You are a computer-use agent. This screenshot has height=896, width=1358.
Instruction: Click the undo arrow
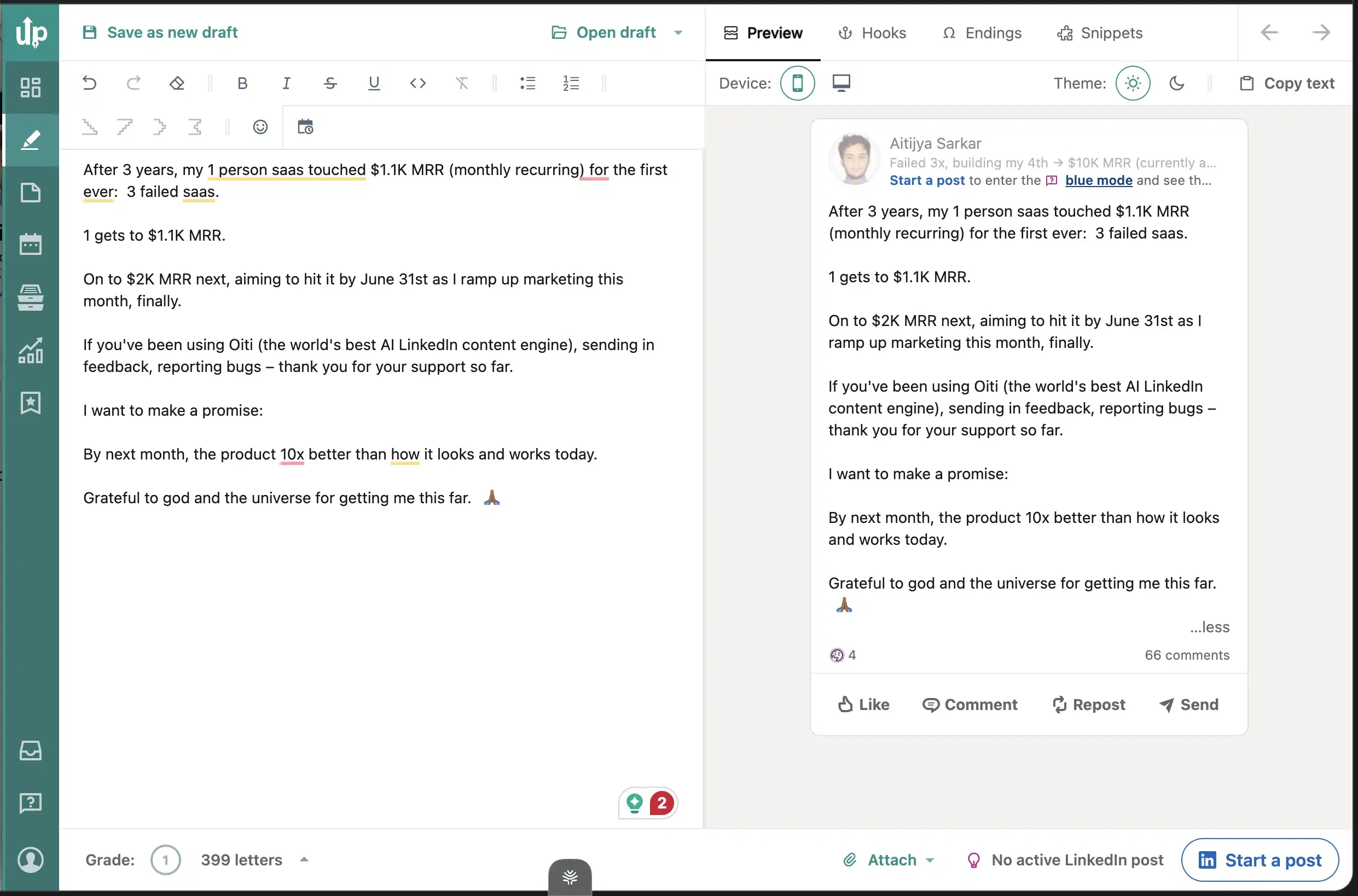(x=89, y=83)
